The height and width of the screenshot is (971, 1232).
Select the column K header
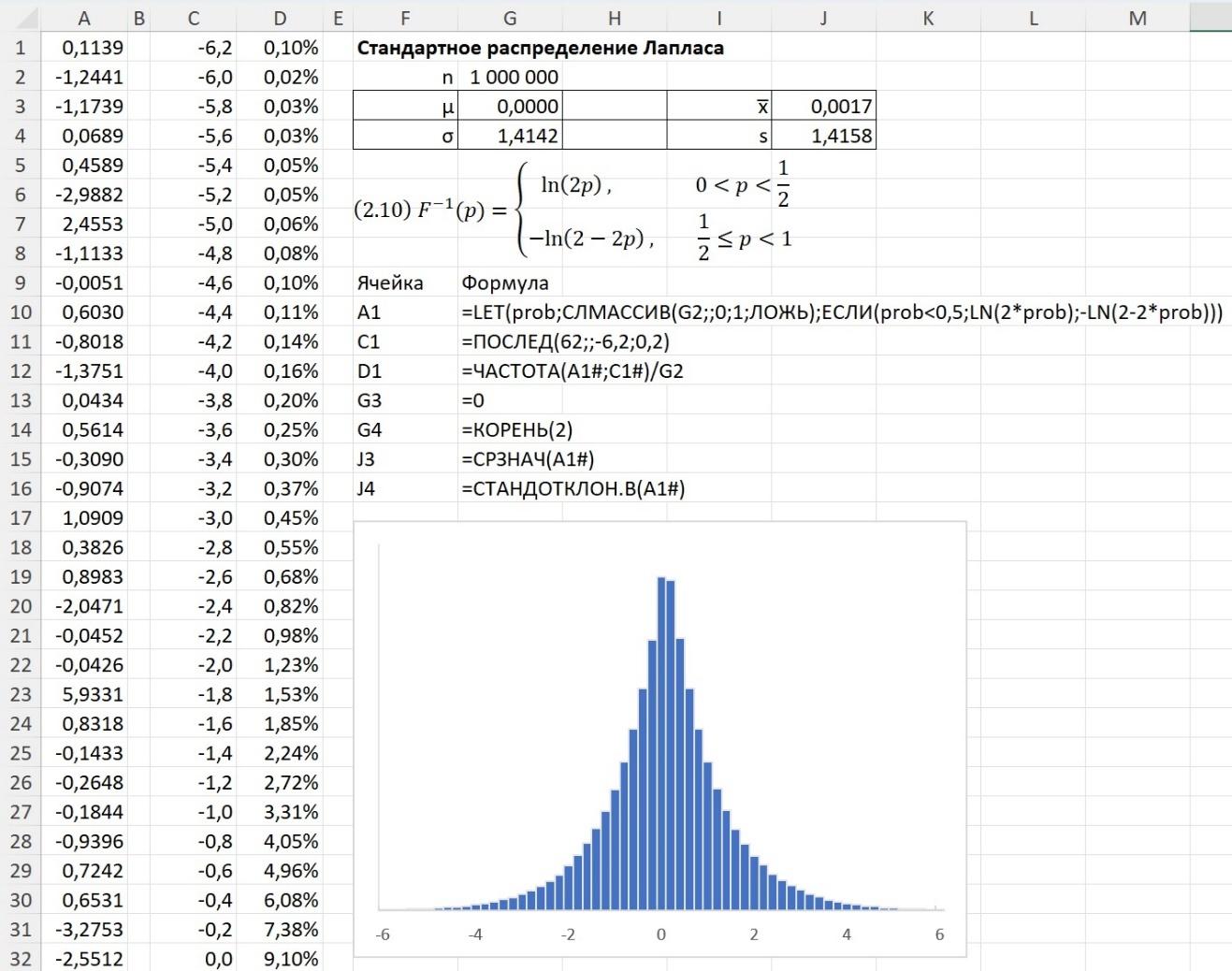[928, 18]
